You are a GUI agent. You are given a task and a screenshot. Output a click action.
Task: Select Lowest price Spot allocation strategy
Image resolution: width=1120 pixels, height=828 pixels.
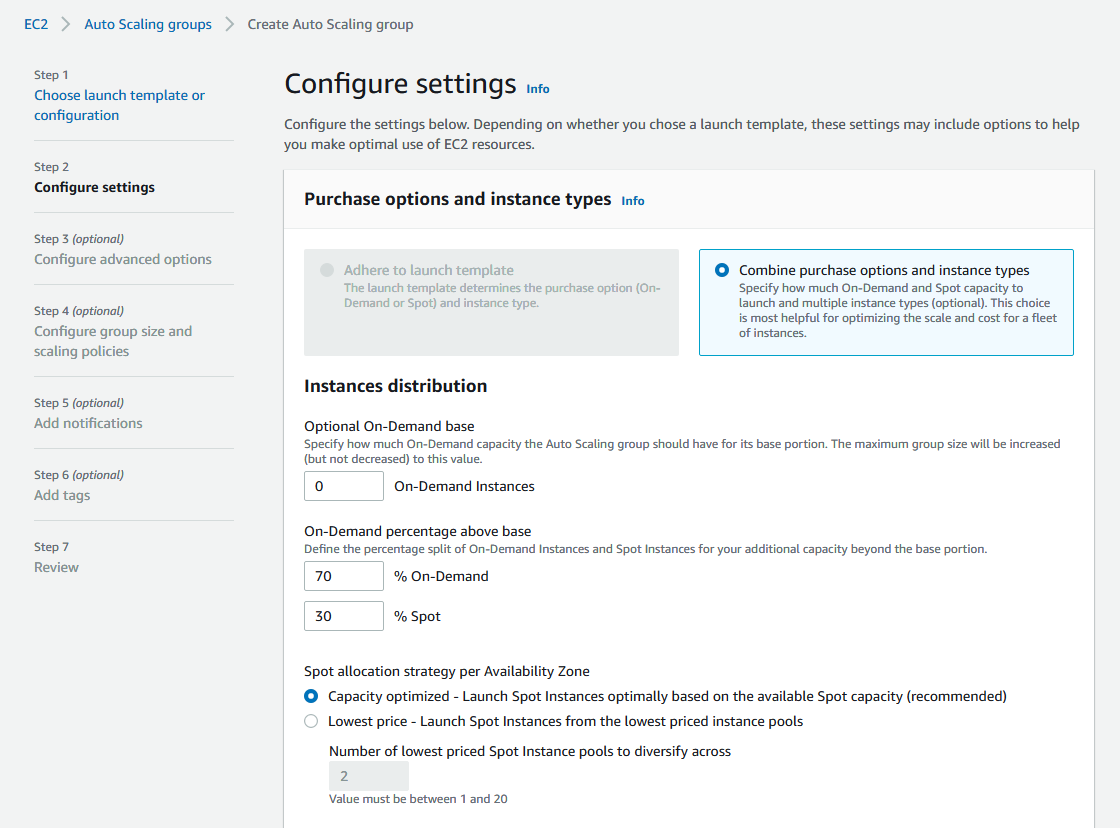click(311, 721)
